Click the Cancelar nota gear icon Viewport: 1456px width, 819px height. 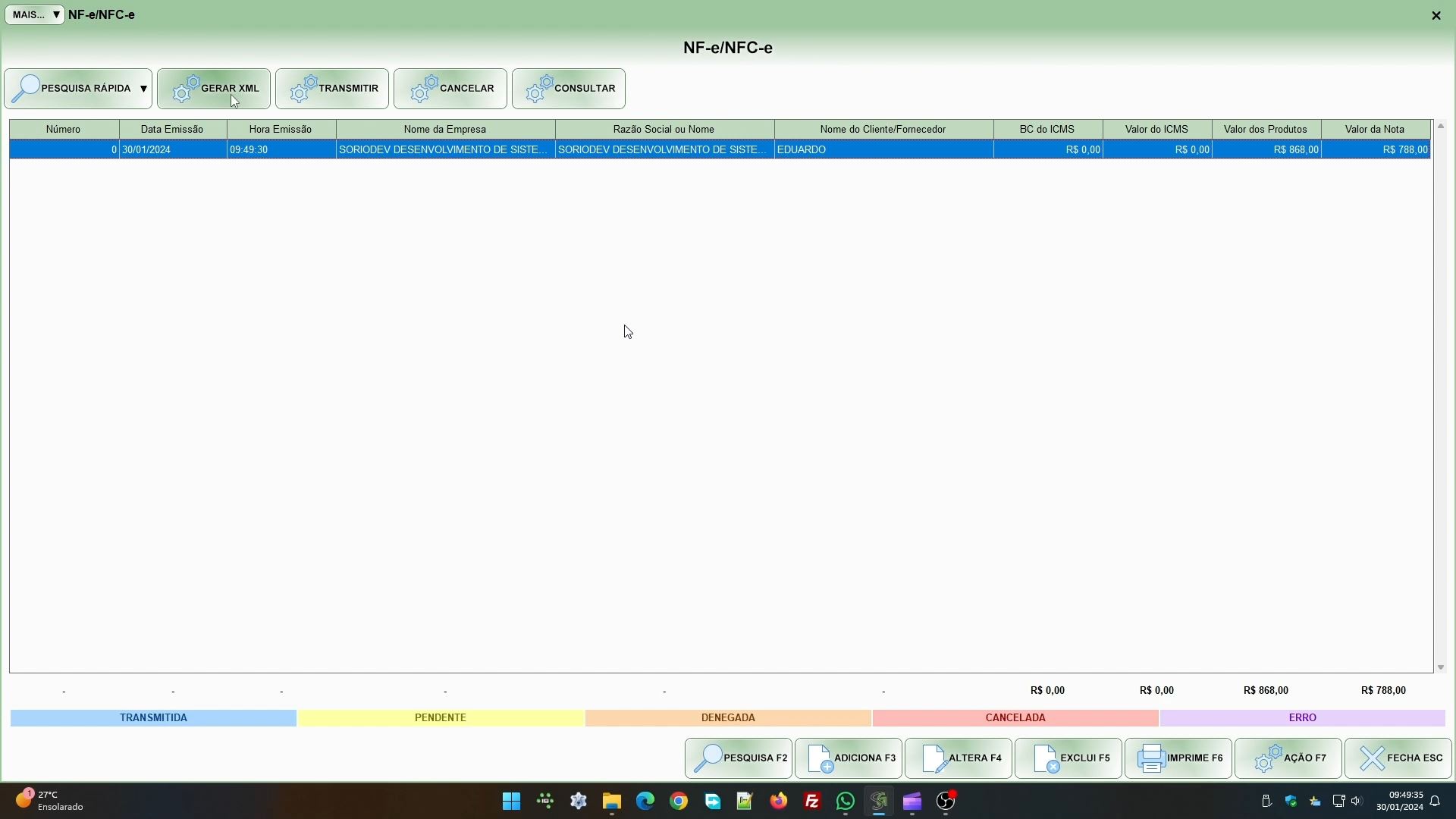coord(424,89)
